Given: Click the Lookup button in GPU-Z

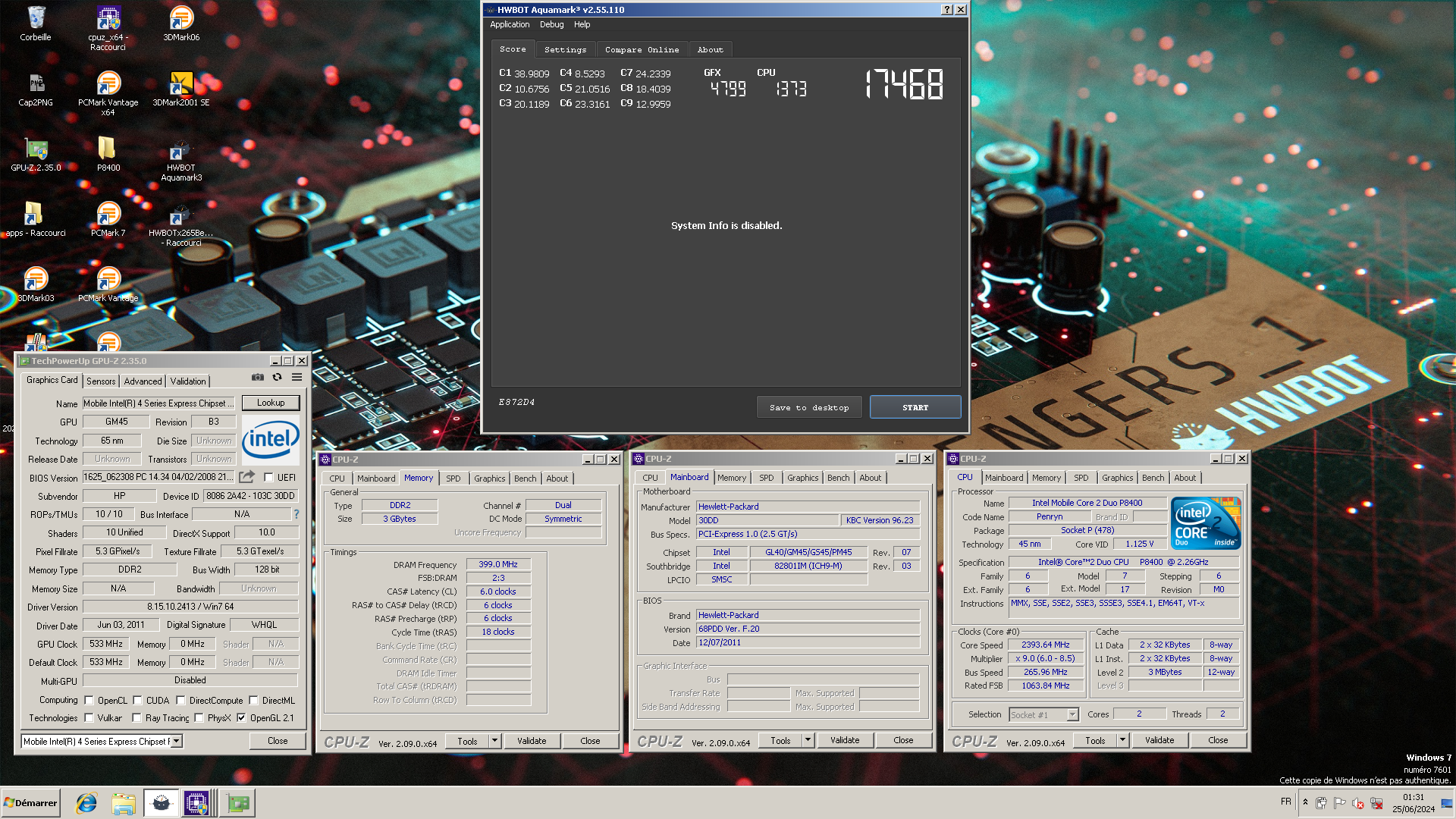Looking at the screenshot, I should tap(271, 403).
